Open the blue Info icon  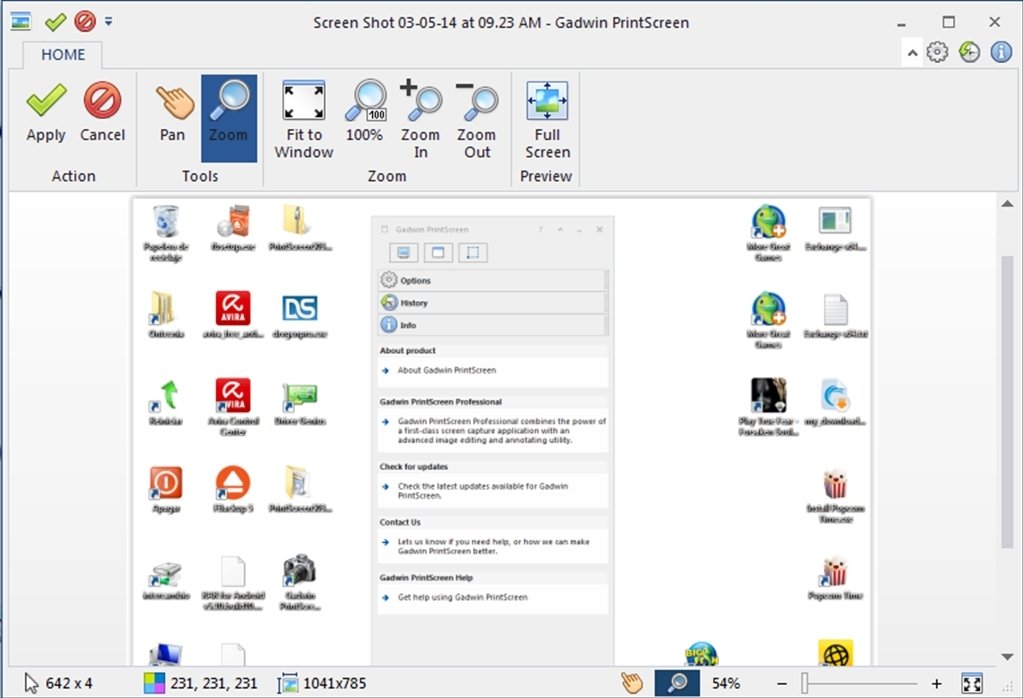(x=1001, y=52)
